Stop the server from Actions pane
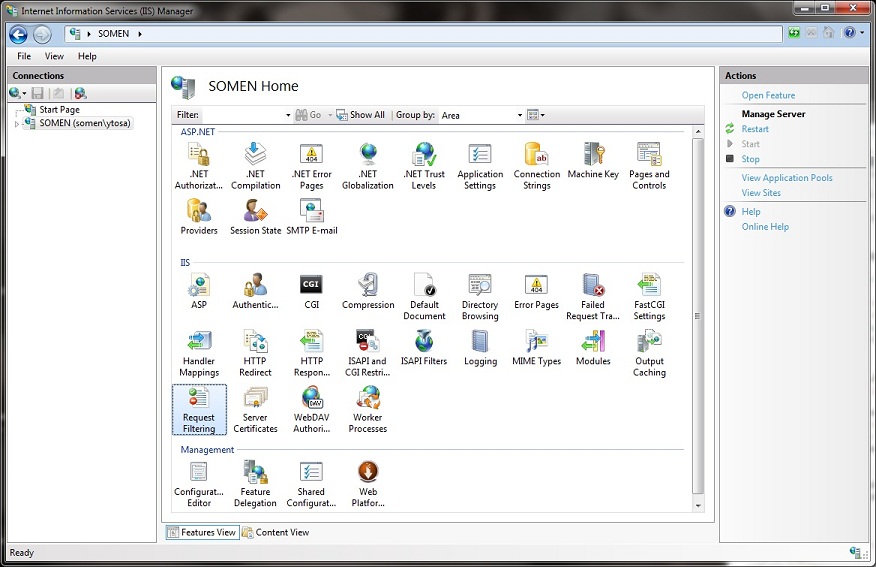The width and height of the screenshot is (876, 567). (x=750, y=159)
